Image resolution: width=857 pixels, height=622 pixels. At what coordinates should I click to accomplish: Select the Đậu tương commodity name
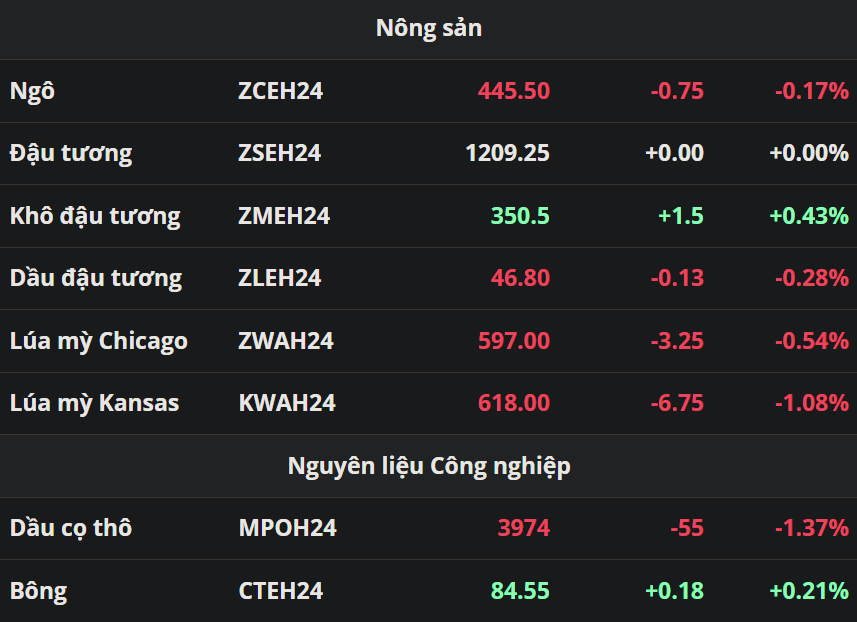(x=70, y=153)
